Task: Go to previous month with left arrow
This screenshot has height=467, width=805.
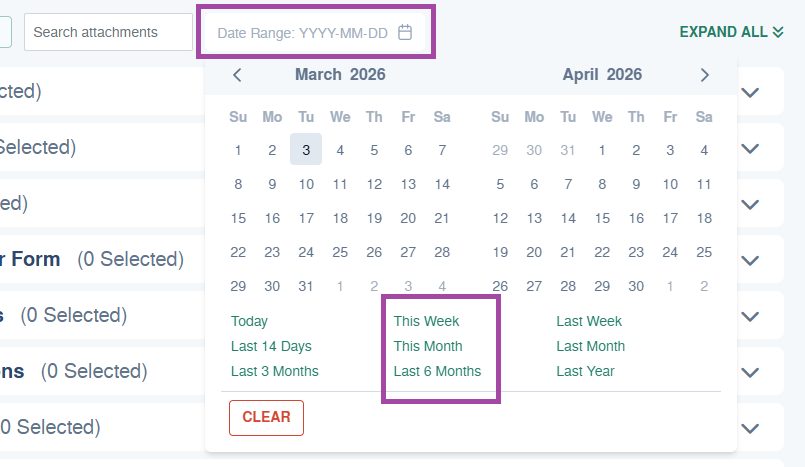Action: click(237, 75)
